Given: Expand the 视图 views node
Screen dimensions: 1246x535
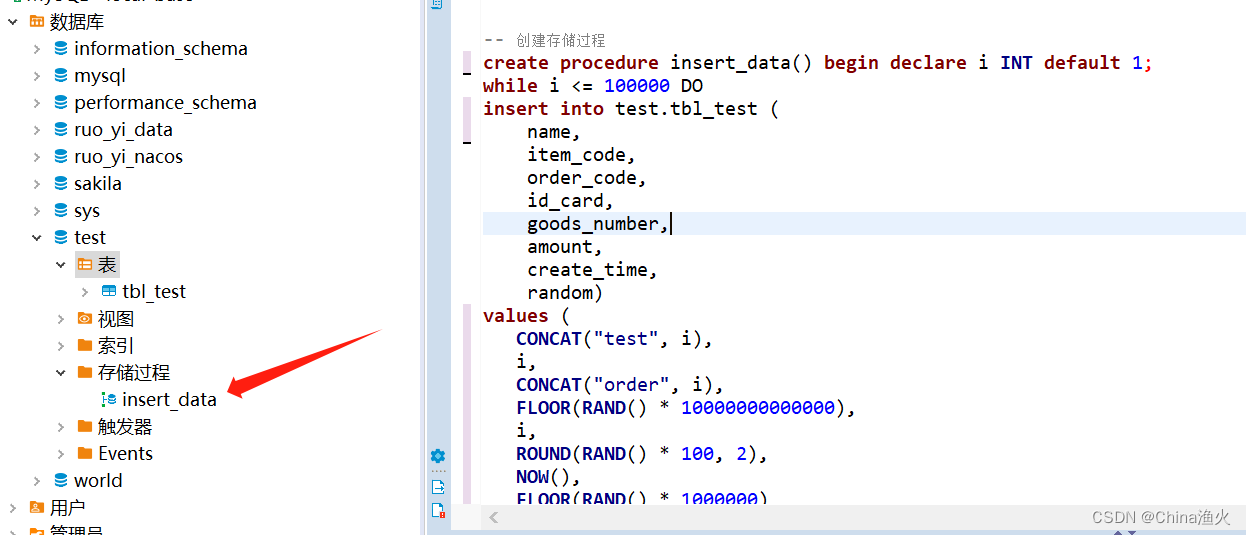Looking at the screenshot, I should tap(61, 318).
